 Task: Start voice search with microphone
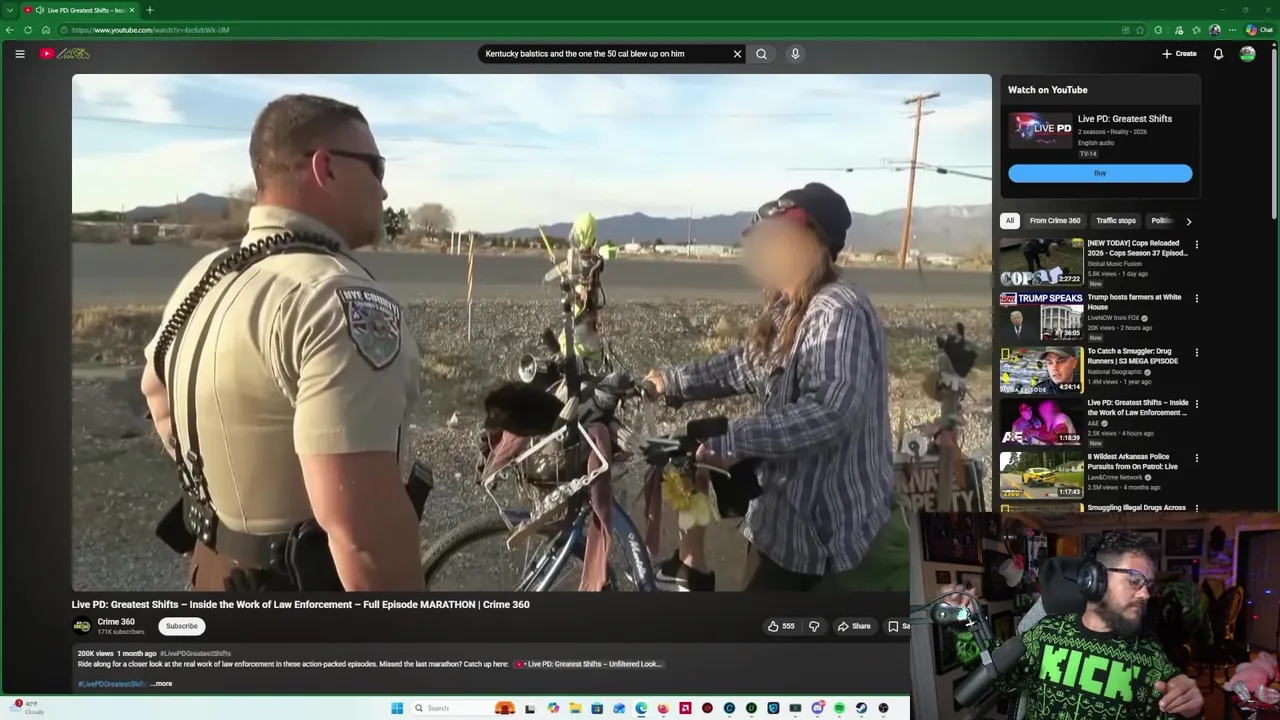pos(795,54)
